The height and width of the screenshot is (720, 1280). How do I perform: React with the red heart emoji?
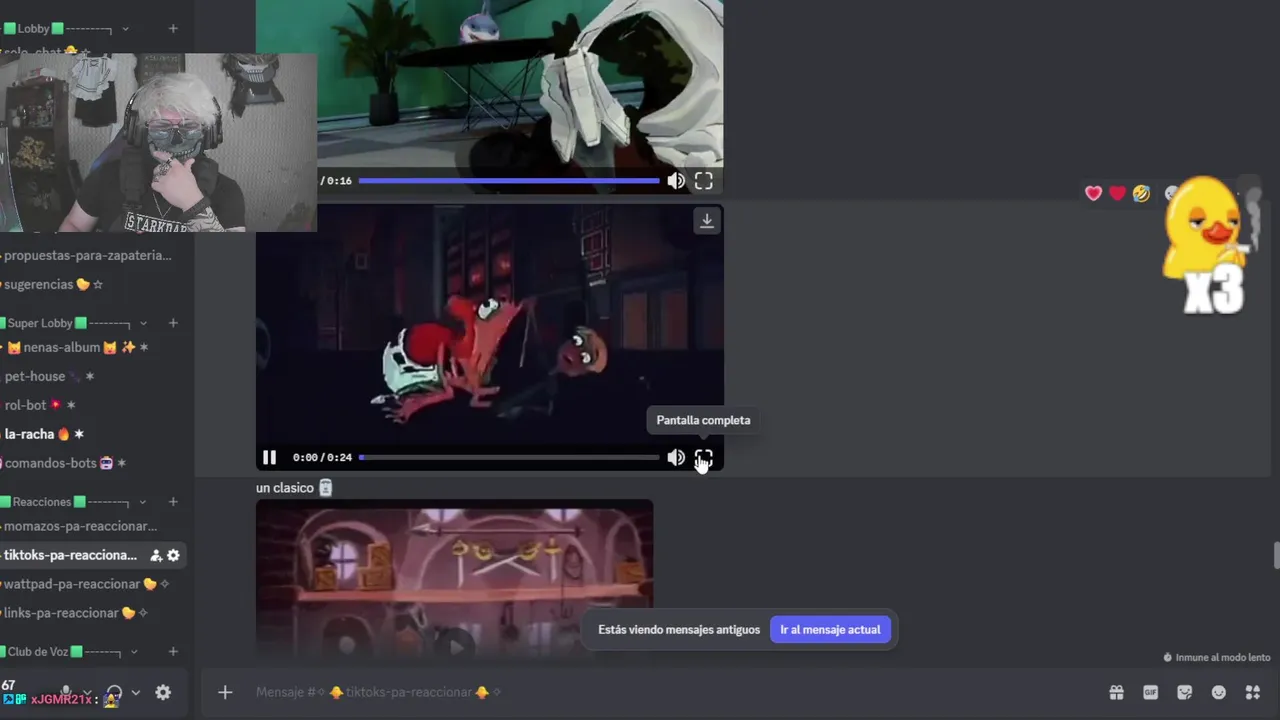click(1117, 193)
